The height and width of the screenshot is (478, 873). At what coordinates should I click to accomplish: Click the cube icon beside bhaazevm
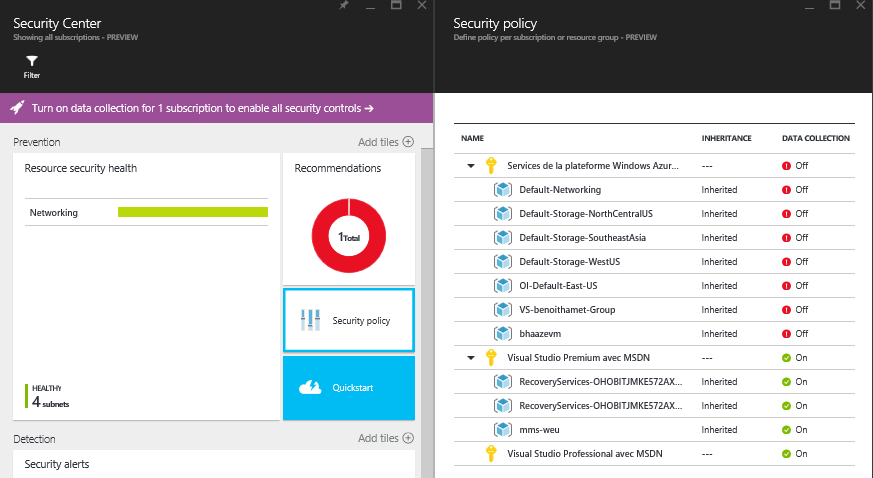tap(503, 333)
